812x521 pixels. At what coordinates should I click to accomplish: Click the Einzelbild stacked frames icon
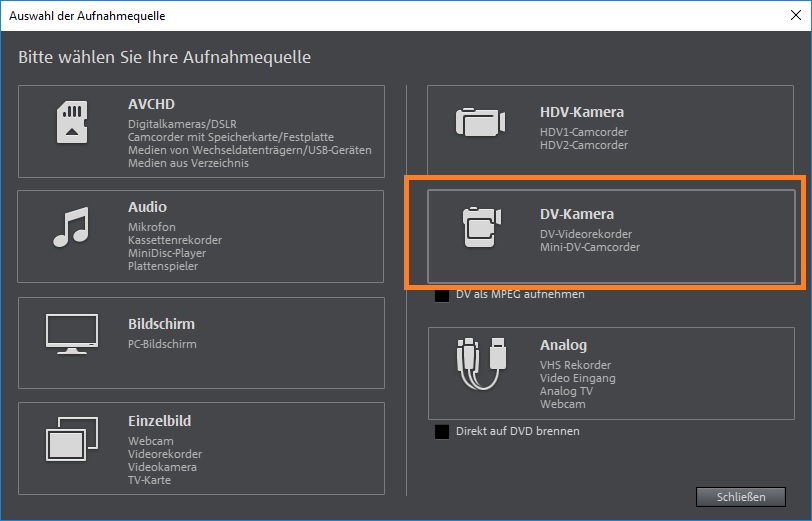[72, 439]
